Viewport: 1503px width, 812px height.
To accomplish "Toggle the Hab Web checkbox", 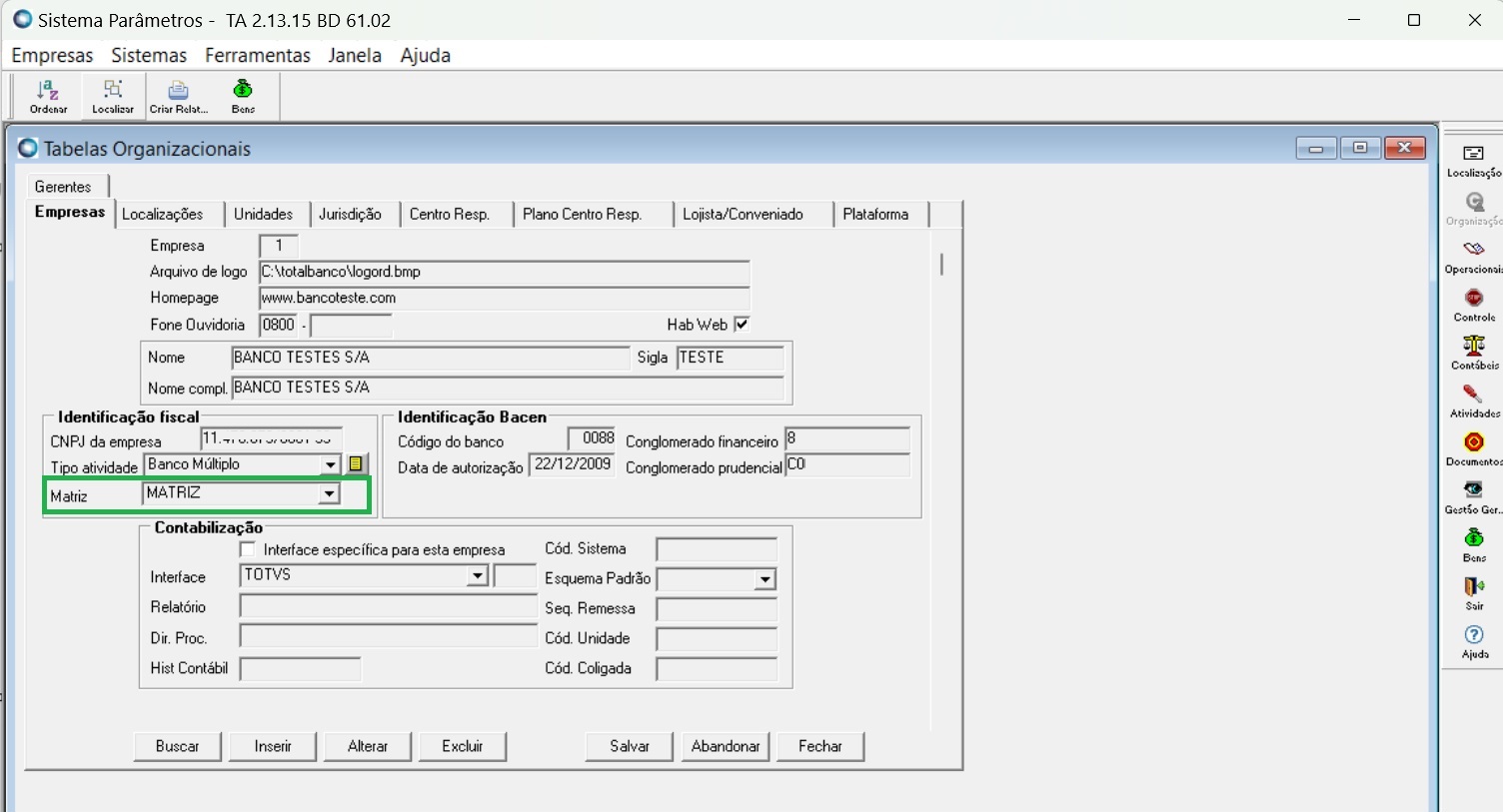I will (742, 324).
